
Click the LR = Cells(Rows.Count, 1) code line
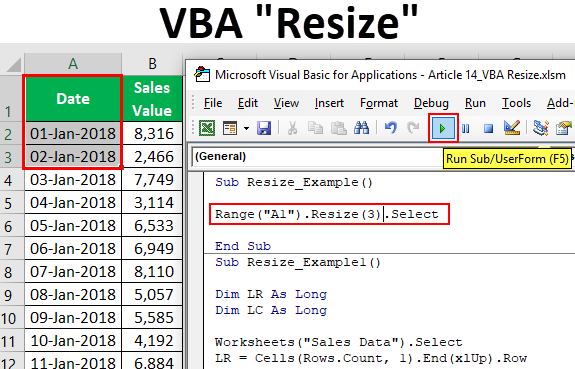[x=371, y=358]
